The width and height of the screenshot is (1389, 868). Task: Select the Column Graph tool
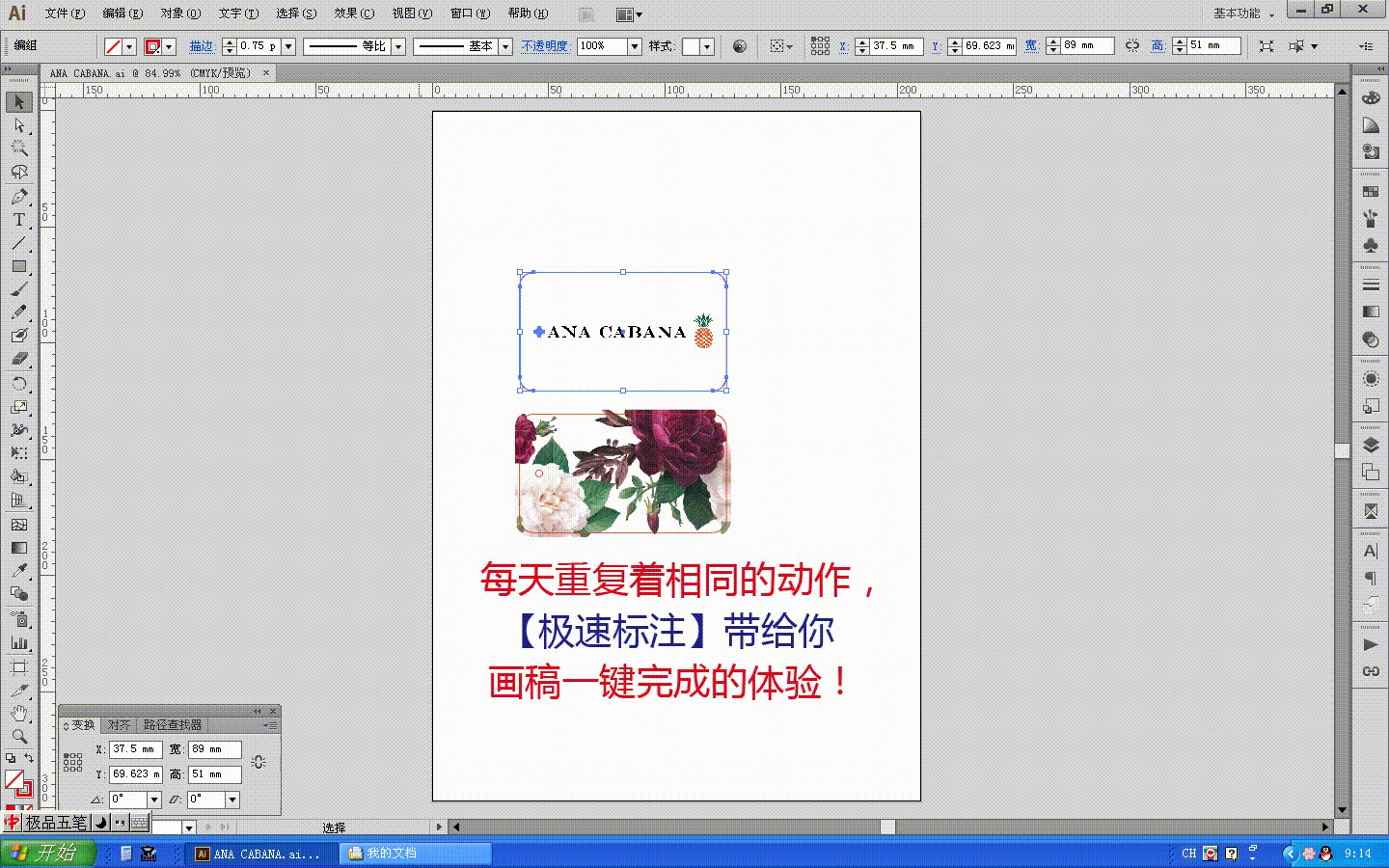click(x=19, y=642)
